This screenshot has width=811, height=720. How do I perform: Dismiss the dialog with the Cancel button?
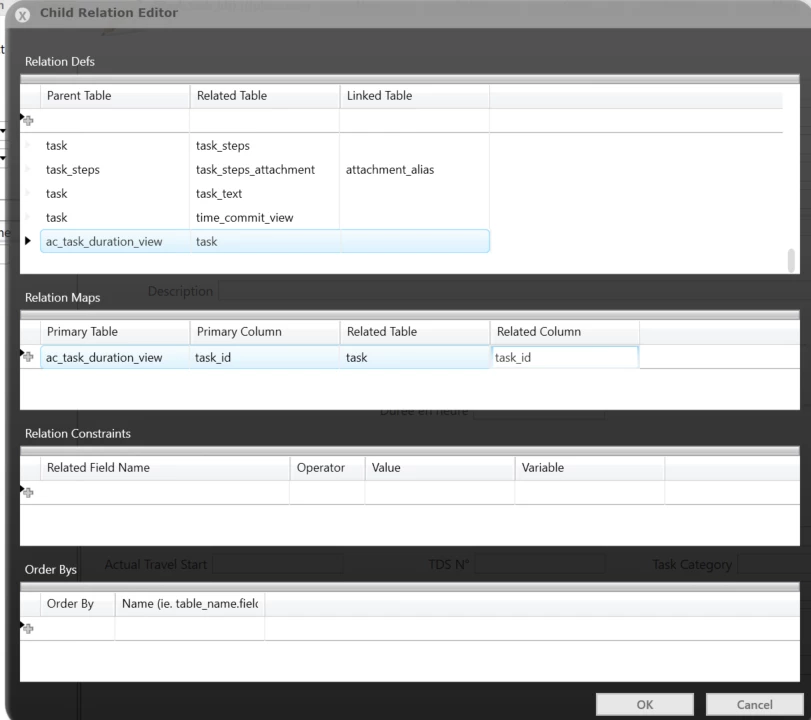click(754, 703)
